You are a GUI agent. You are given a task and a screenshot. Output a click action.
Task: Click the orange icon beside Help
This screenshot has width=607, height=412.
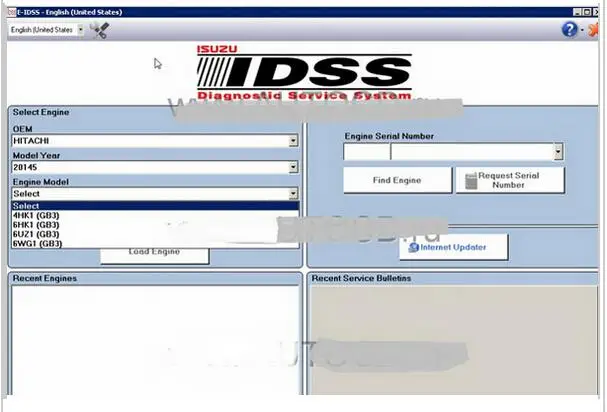(x=593, y=30)
